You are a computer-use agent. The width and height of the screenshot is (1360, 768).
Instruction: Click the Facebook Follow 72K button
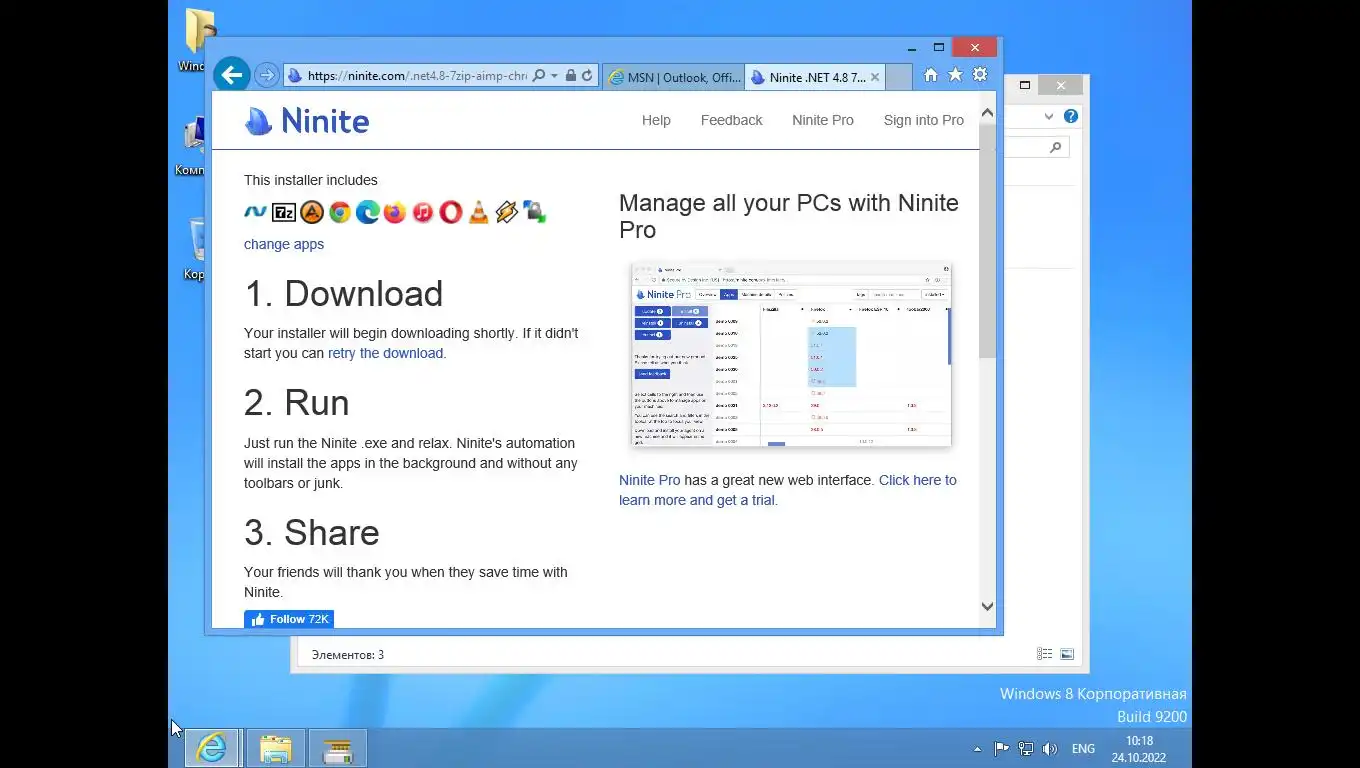coord(289,619)
